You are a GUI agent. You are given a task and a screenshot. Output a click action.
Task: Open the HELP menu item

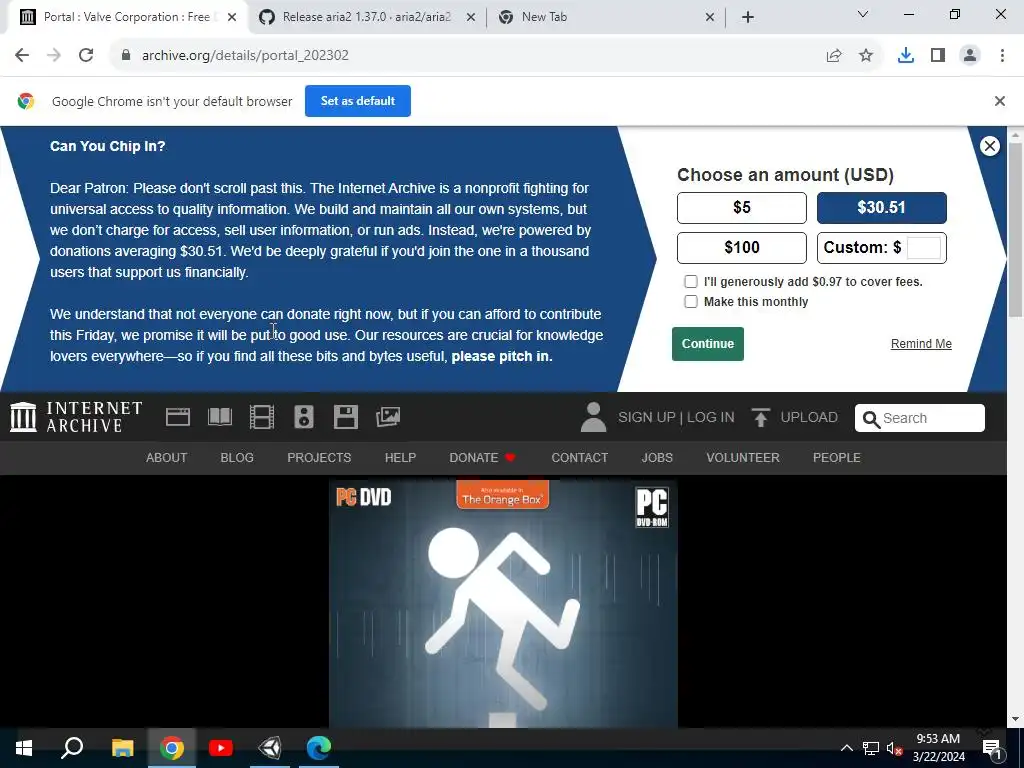pyautogui.click(x=400, y=458)
